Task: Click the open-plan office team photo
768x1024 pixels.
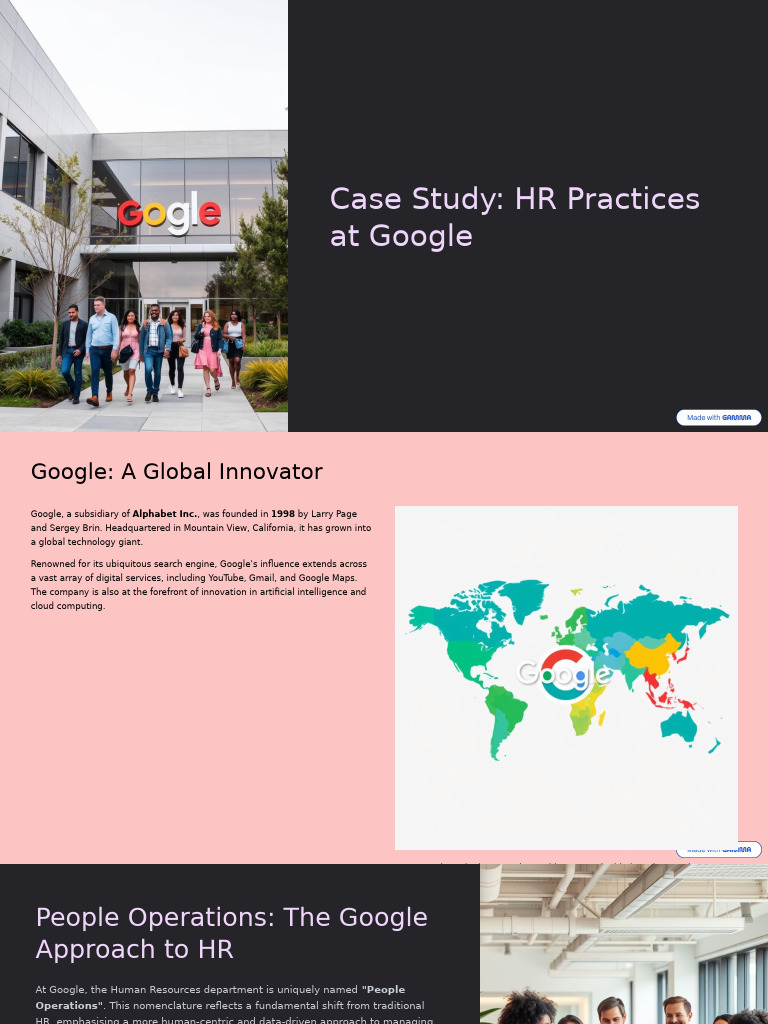Action: [x=624, y=944]
